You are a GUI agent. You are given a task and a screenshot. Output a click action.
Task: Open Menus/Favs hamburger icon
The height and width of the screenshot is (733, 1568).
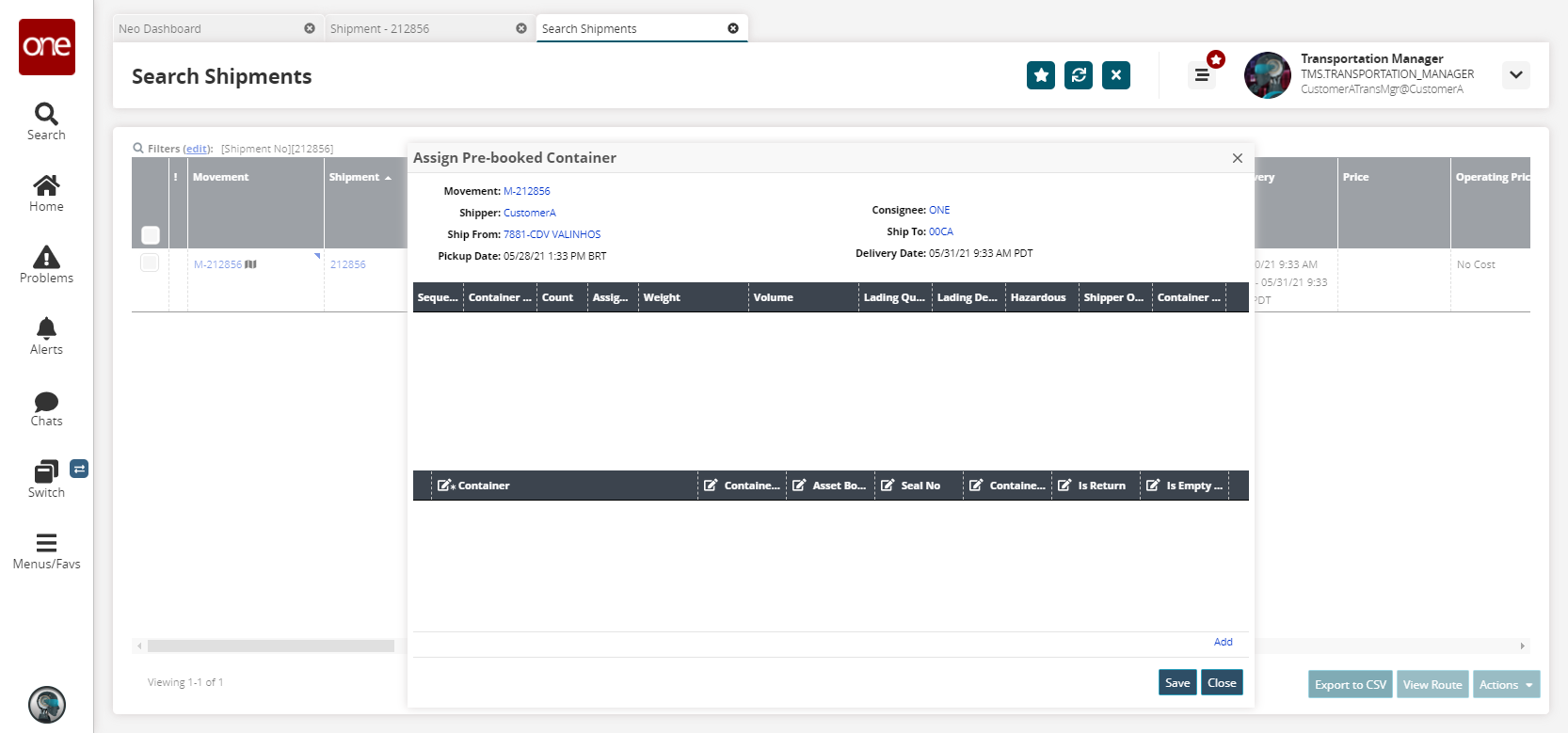click(x=46, y=543)
